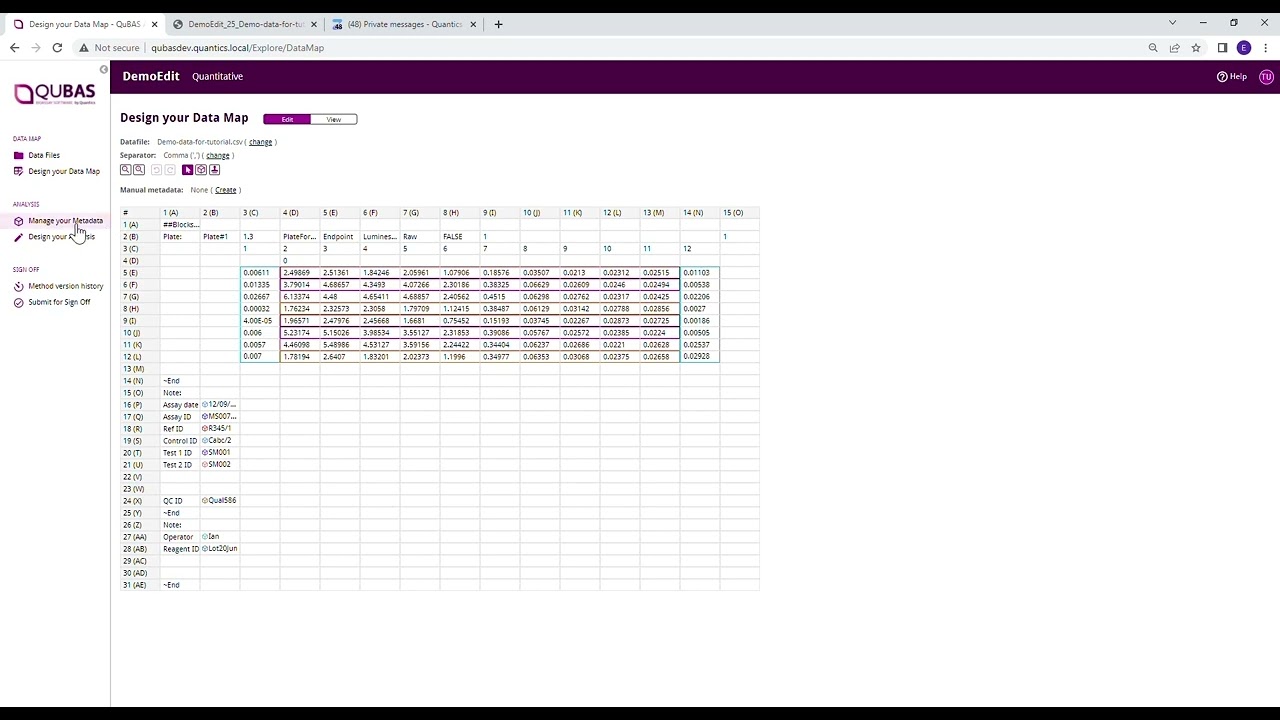Close the Design your Data Map tab
This screenshot has height=720, width=1280.
click(x=154, y=24)
